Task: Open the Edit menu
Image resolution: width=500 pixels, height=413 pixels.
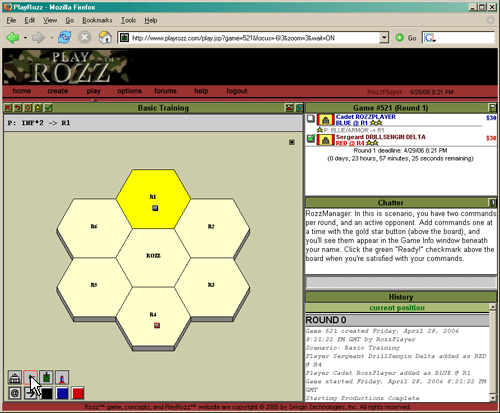Action: click(x=30, y=20)
